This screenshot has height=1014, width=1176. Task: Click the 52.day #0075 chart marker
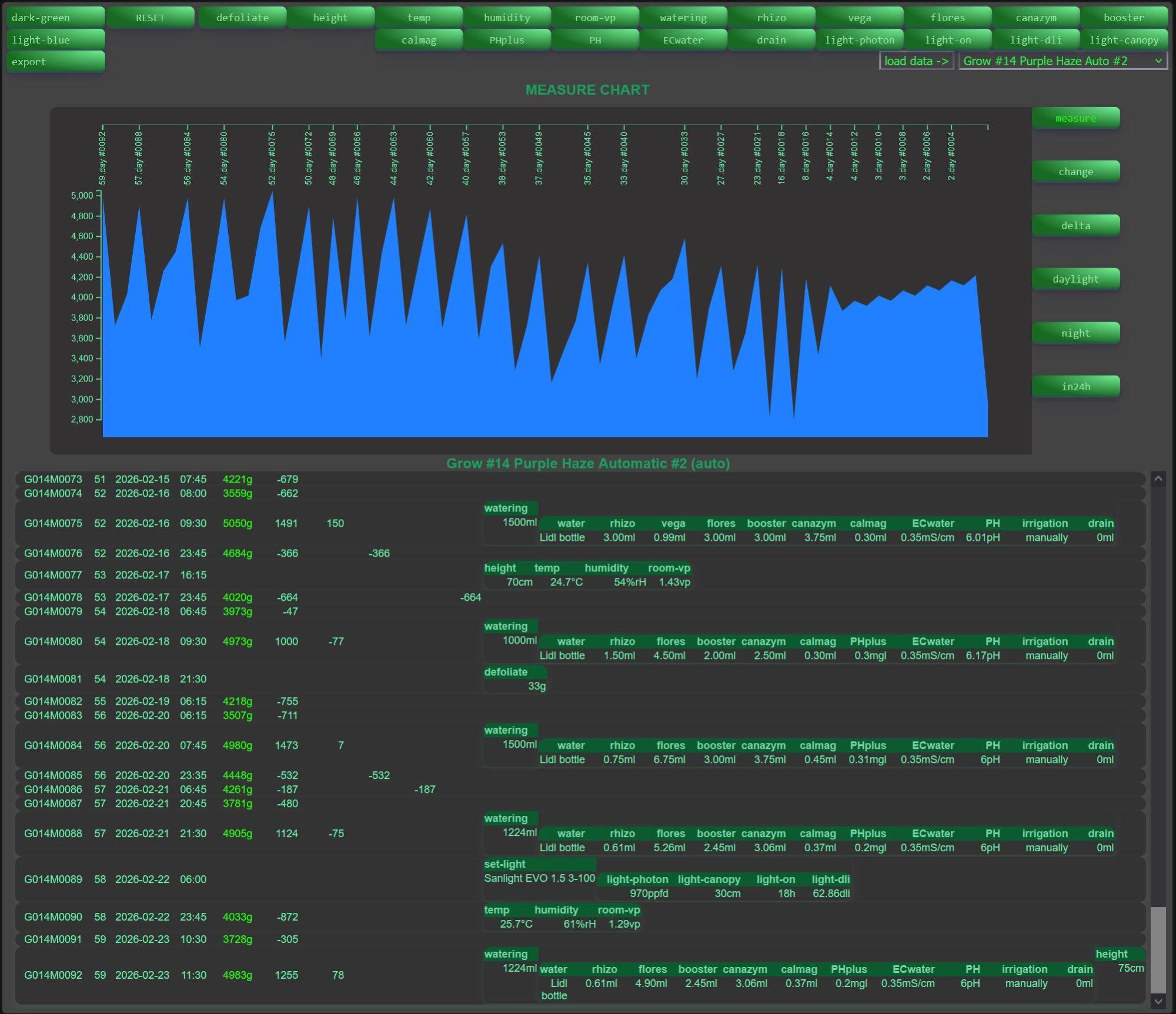click(x=272, y=158)
